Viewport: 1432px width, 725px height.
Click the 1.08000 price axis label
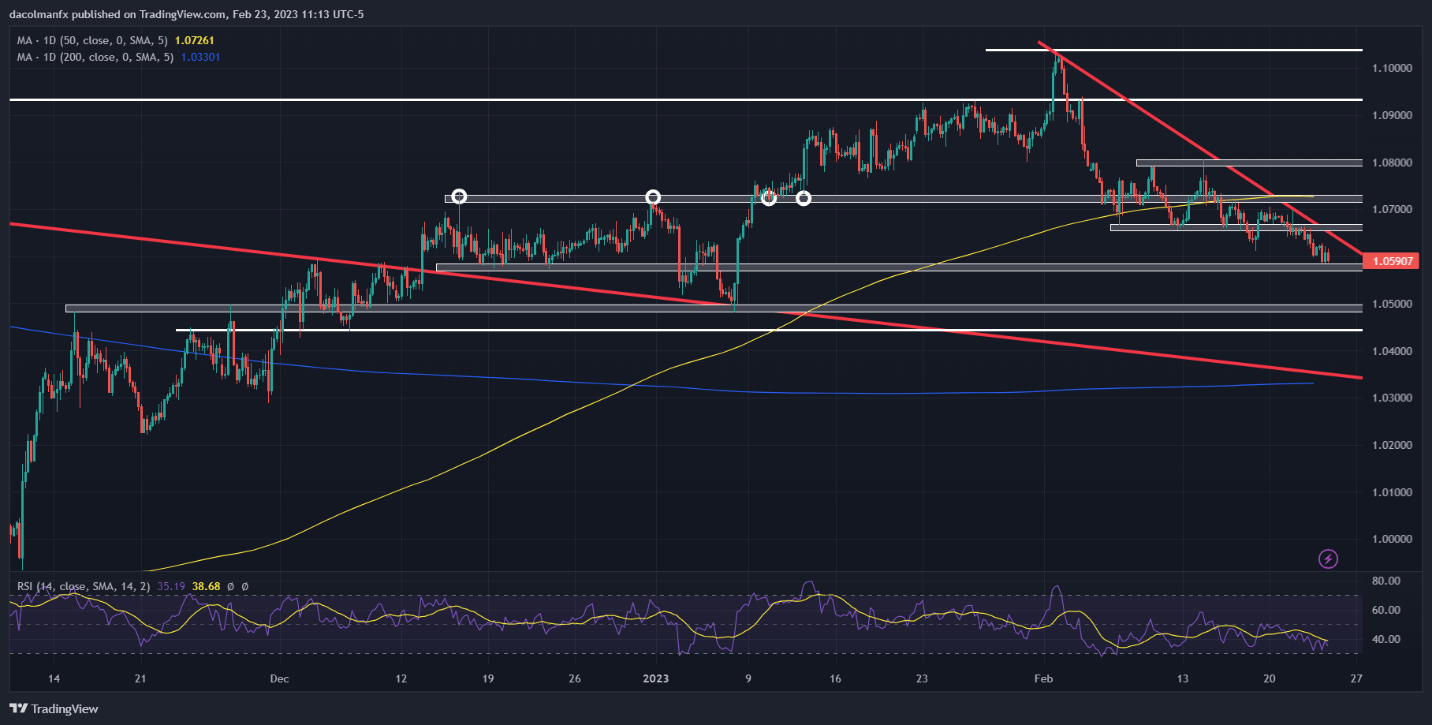click(1393, 162)
